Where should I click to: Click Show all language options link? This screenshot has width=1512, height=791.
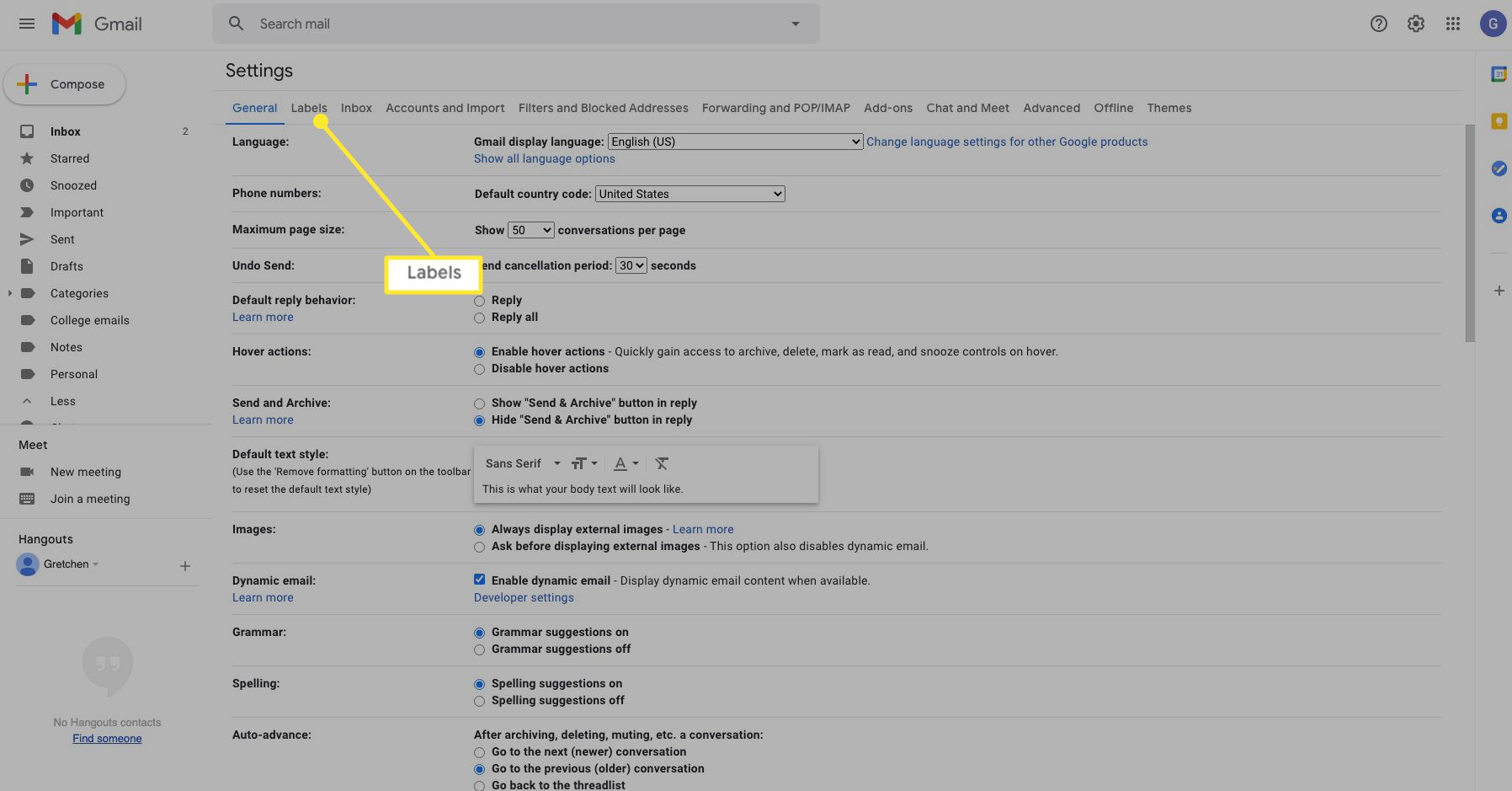coord(545,158)
